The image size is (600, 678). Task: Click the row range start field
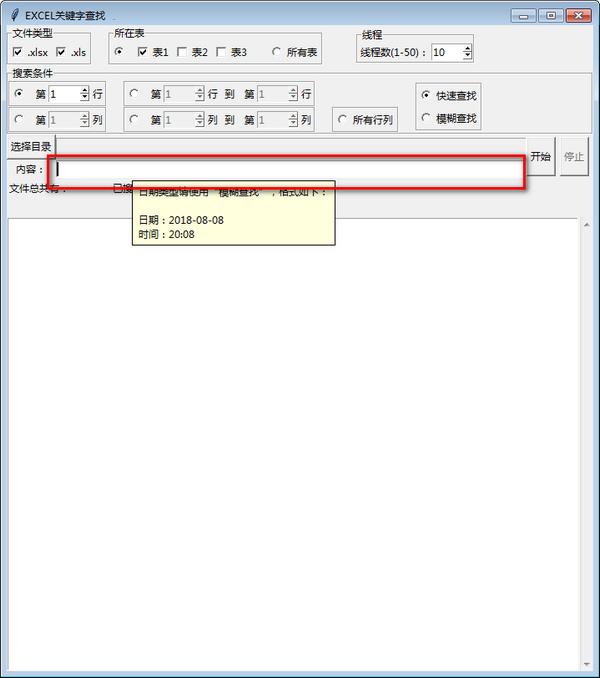pos(179,94)
